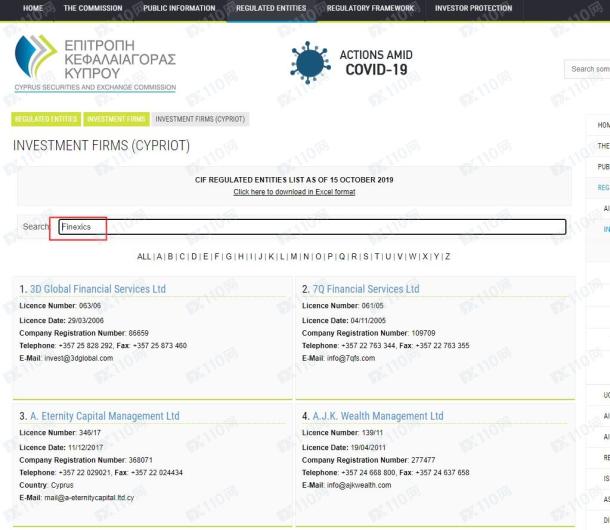
Task: Filter by ALL letters
Action: pyautogui.click(x=144, y=256)
